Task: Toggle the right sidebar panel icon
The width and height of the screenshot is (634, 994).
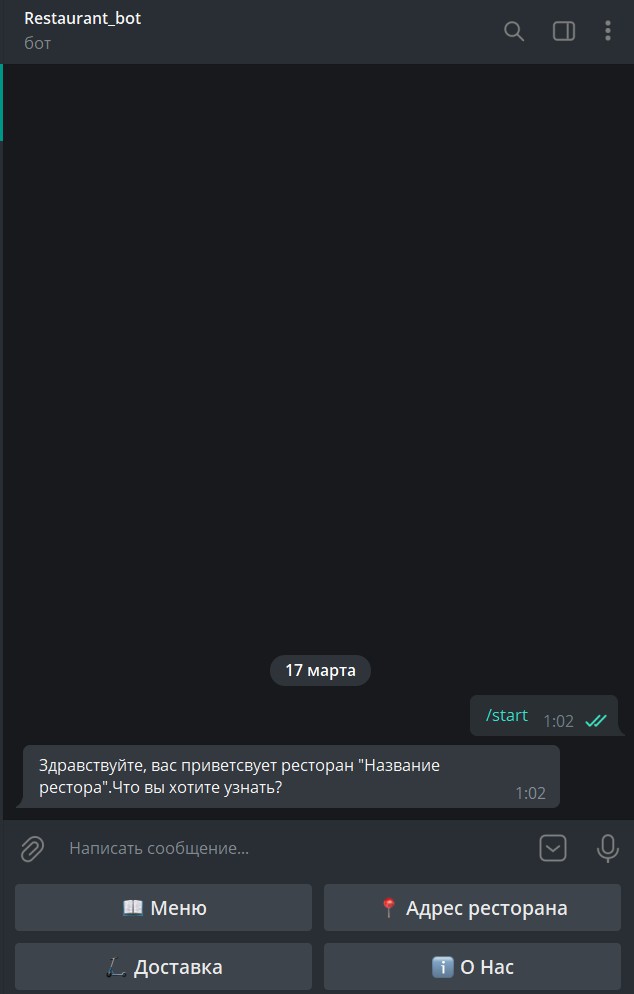Action: 564,30
